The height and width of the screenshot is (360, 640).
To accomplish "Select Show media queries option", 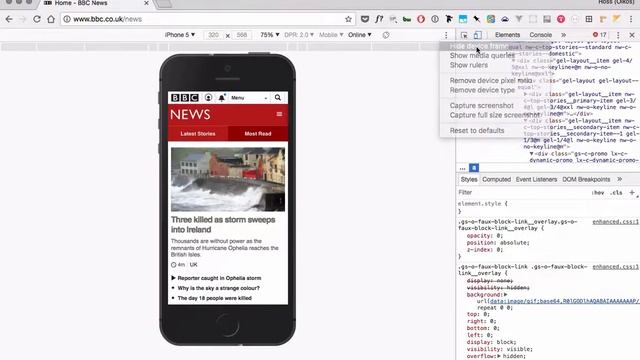I will (482, 56).
